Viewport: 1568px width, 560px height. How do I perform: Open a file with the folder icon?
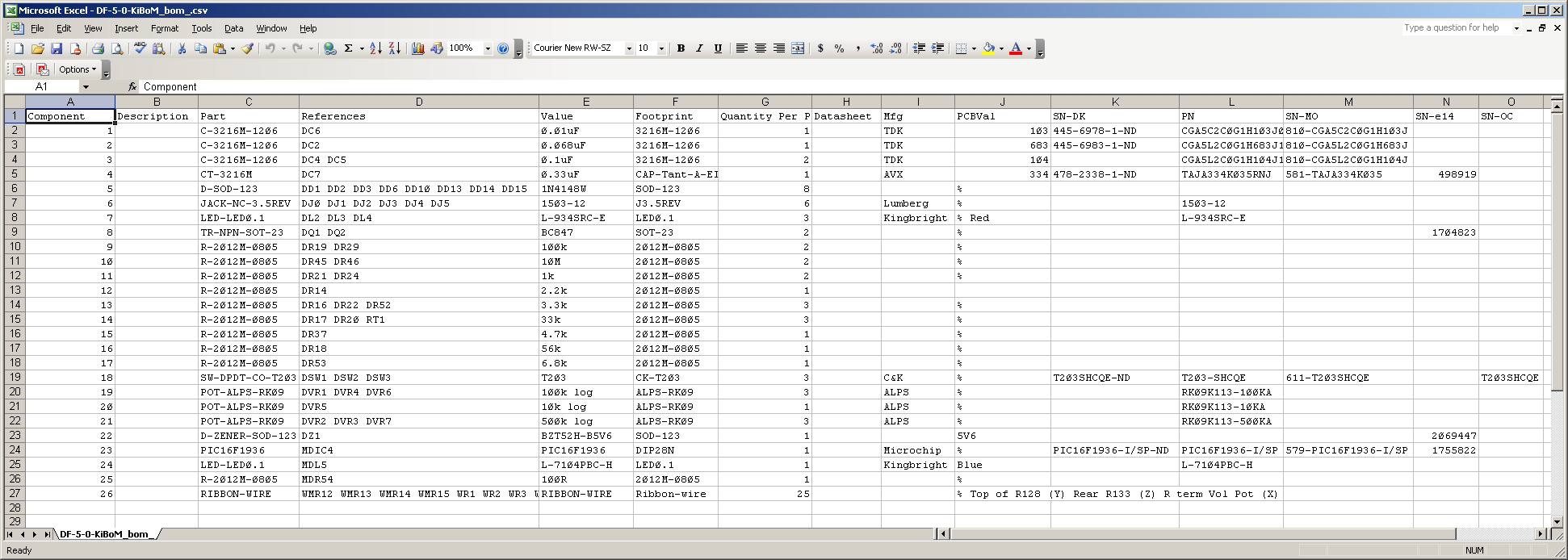pos(38,48)
